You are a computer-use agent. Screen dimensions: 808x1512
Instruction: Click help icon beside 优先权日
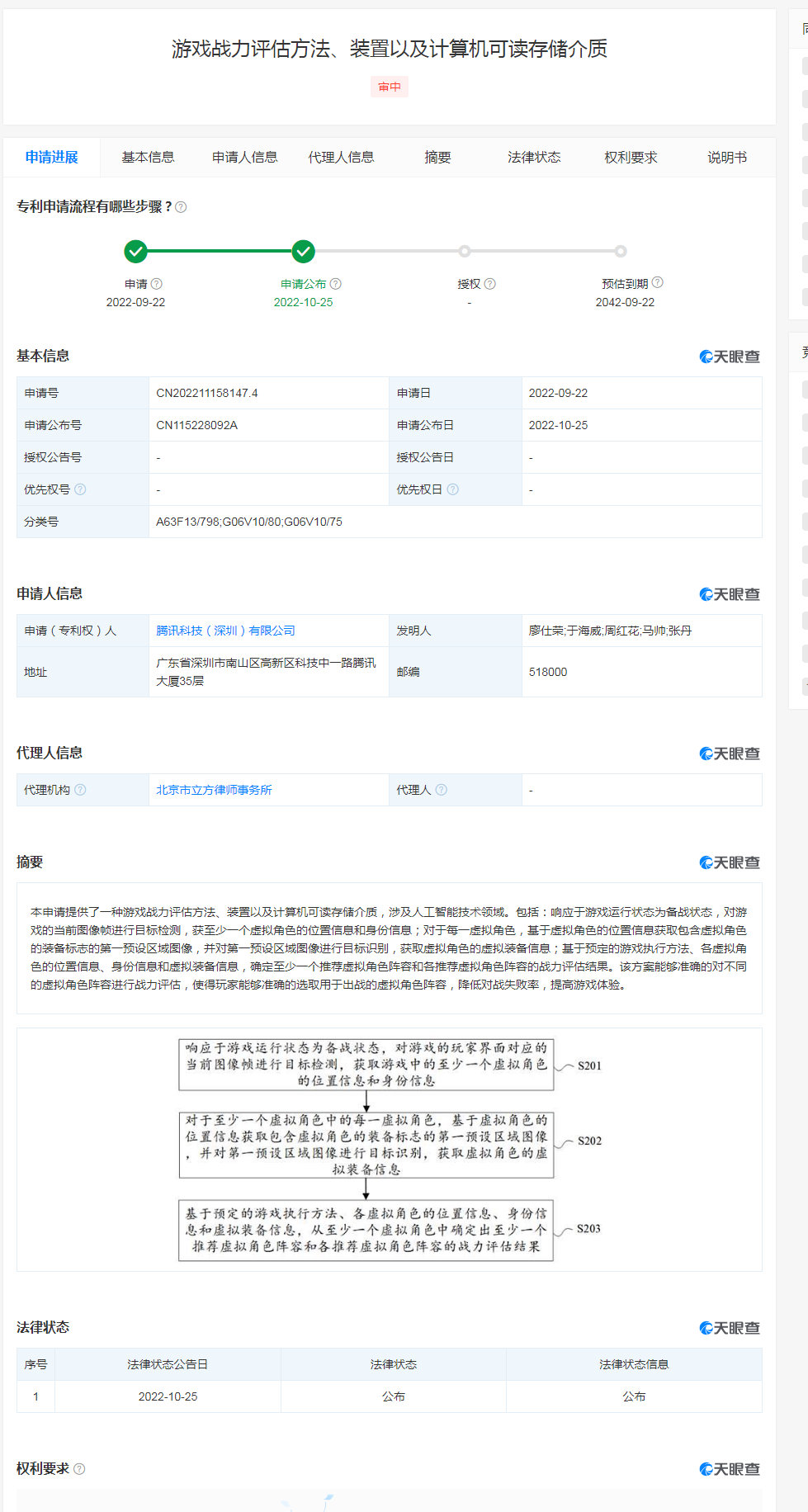(x=453, y=489)
